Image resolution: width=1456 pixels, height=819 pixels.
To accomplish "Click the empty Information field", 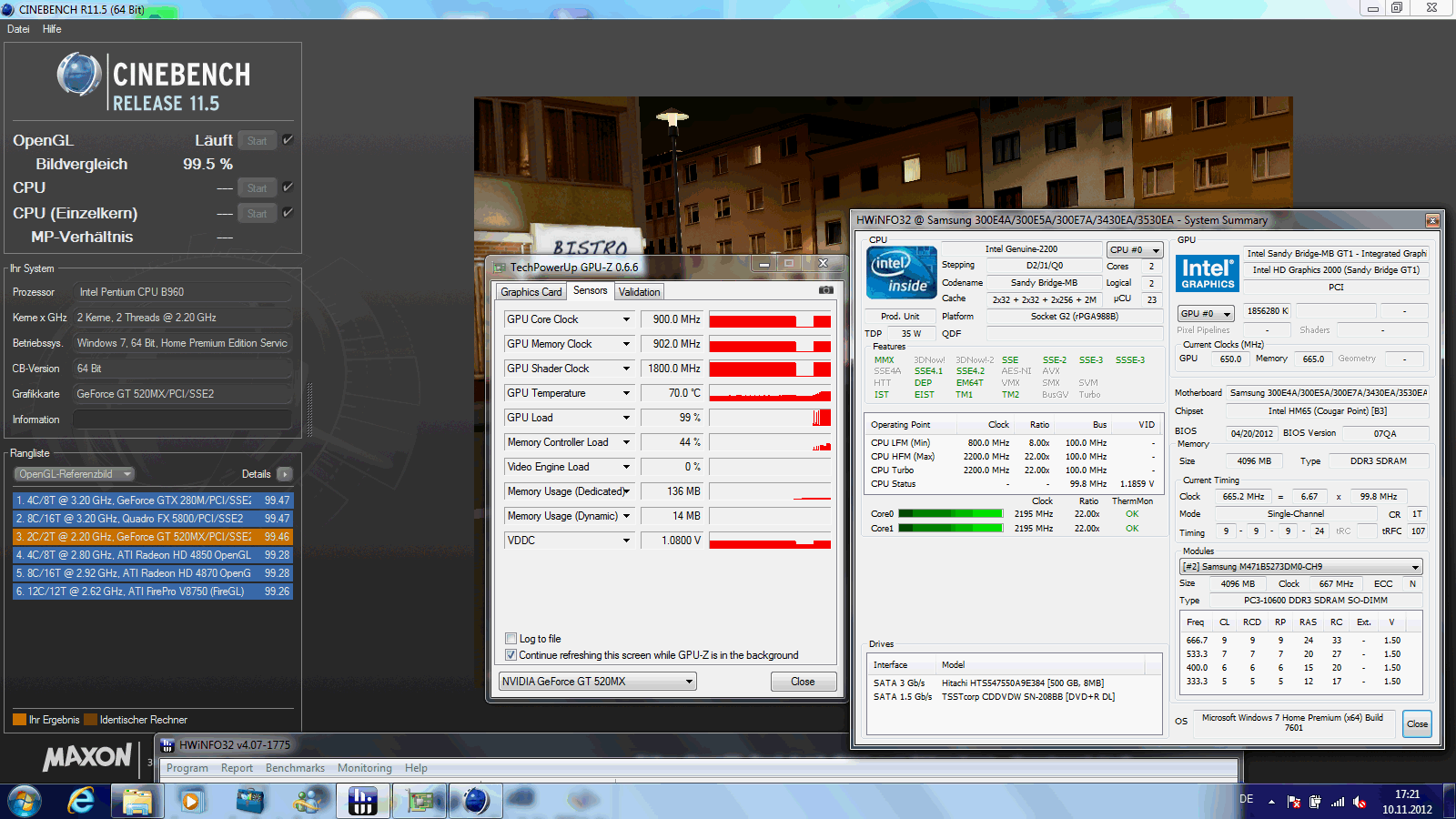I will pyautogui.click(x=182, y=420).
